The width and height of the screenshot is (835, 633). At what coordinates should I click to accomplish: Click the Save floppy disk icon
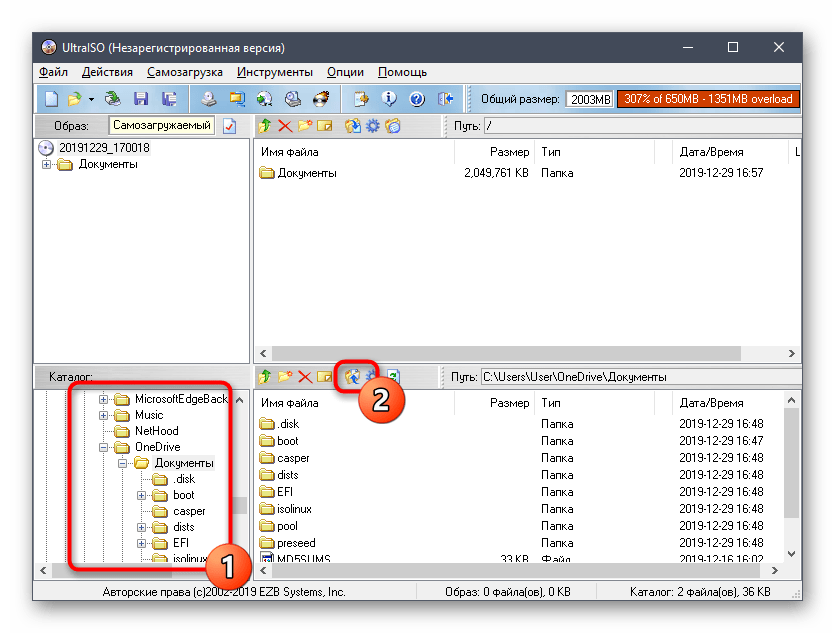tap(141, 99)
